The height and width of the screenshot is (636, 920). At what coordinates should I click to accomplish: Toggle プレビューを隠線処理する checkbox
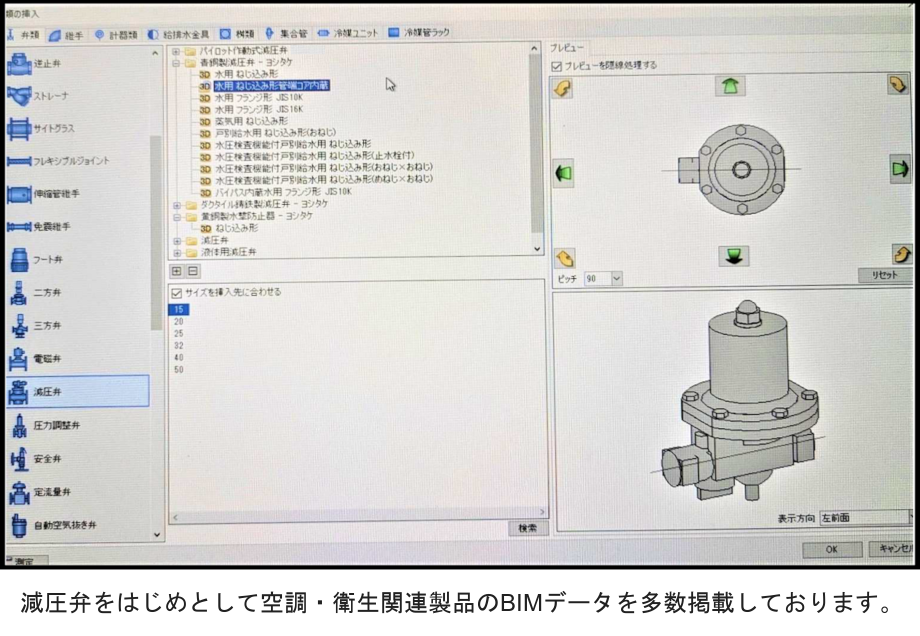coord(557,65)
